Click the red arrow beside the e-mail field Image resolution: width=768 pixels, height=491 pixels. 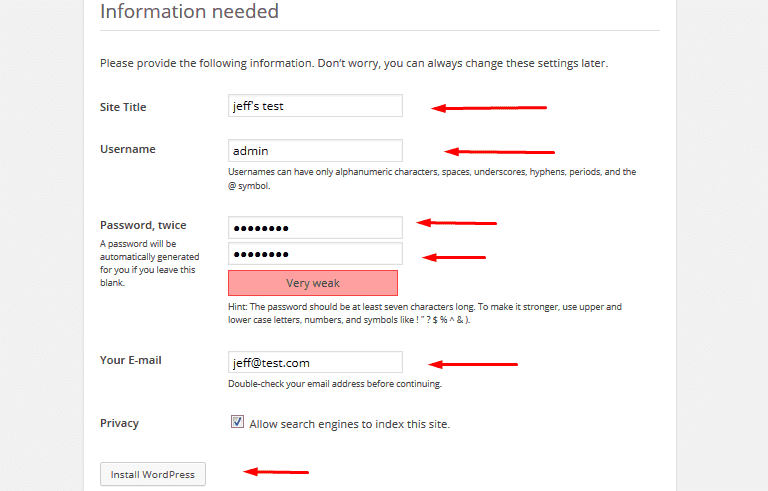472,364
